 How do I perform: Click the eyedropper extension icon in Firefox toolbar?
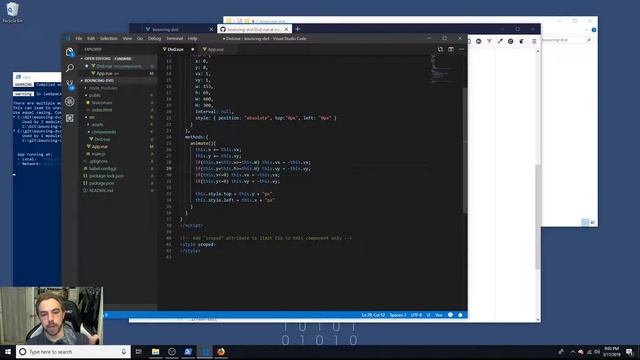point(500,41)
